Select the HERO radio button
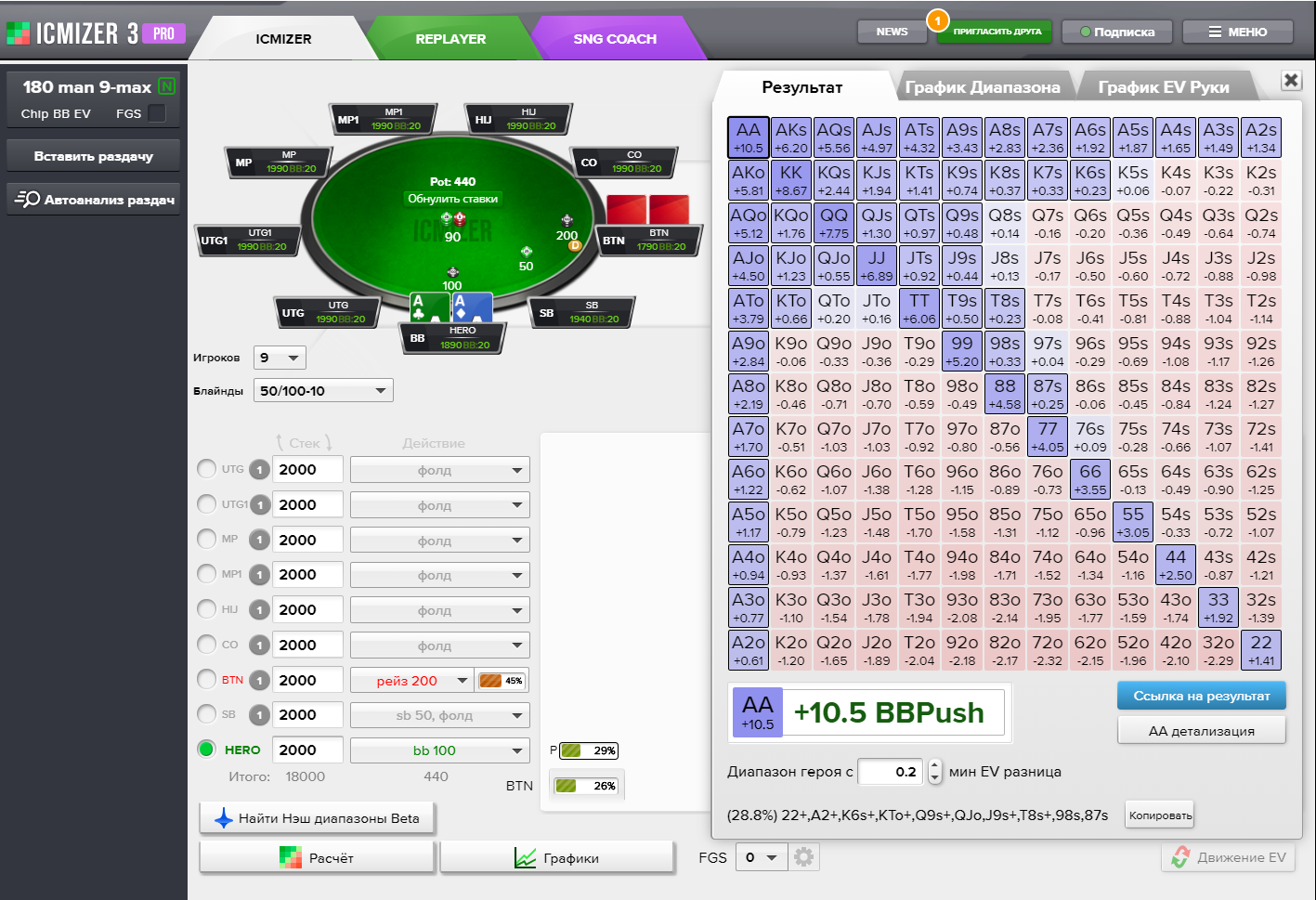This screenshot has height=900, width=1316. pyautogui.click(x=207, y=750)
